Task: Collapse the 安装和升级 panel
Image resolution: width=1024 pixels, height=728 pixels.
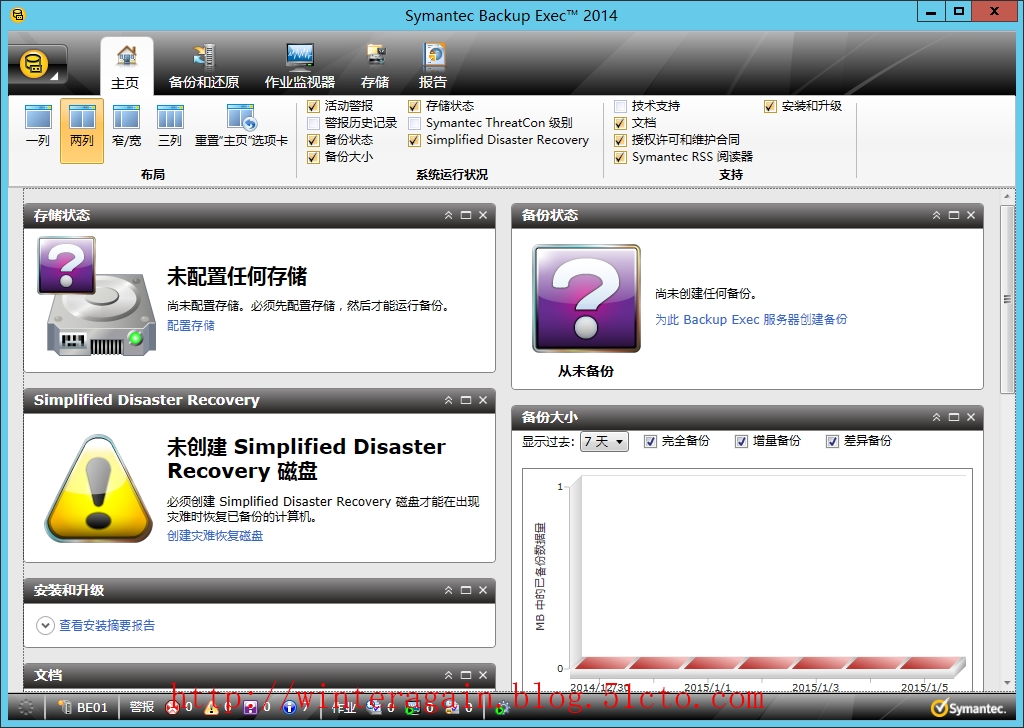Action: click(448, 590)
